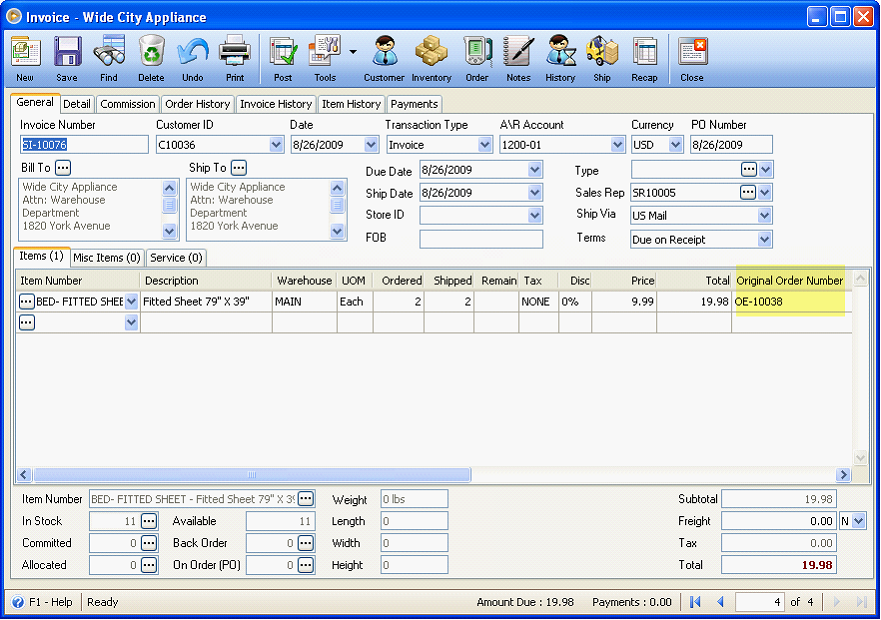Open the Terms dropdown
The width and height of the screenshot is (881, 620).
tap(764, 239)
